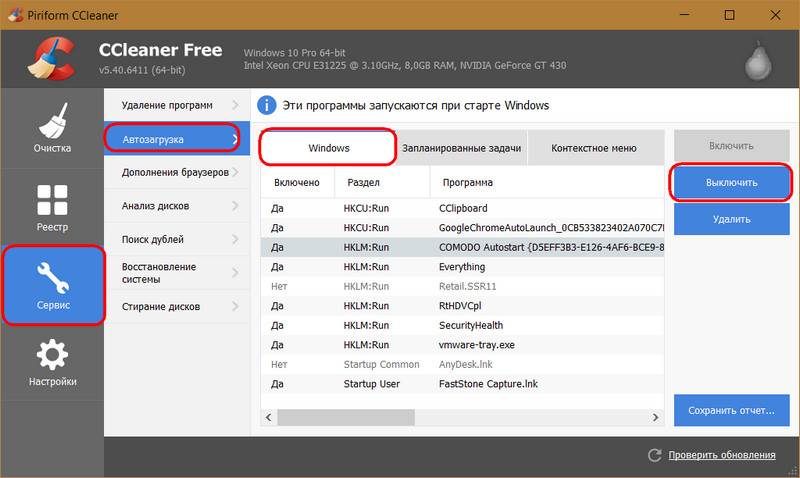Follow the Проверить обновления link

click(x=722, y=455)
